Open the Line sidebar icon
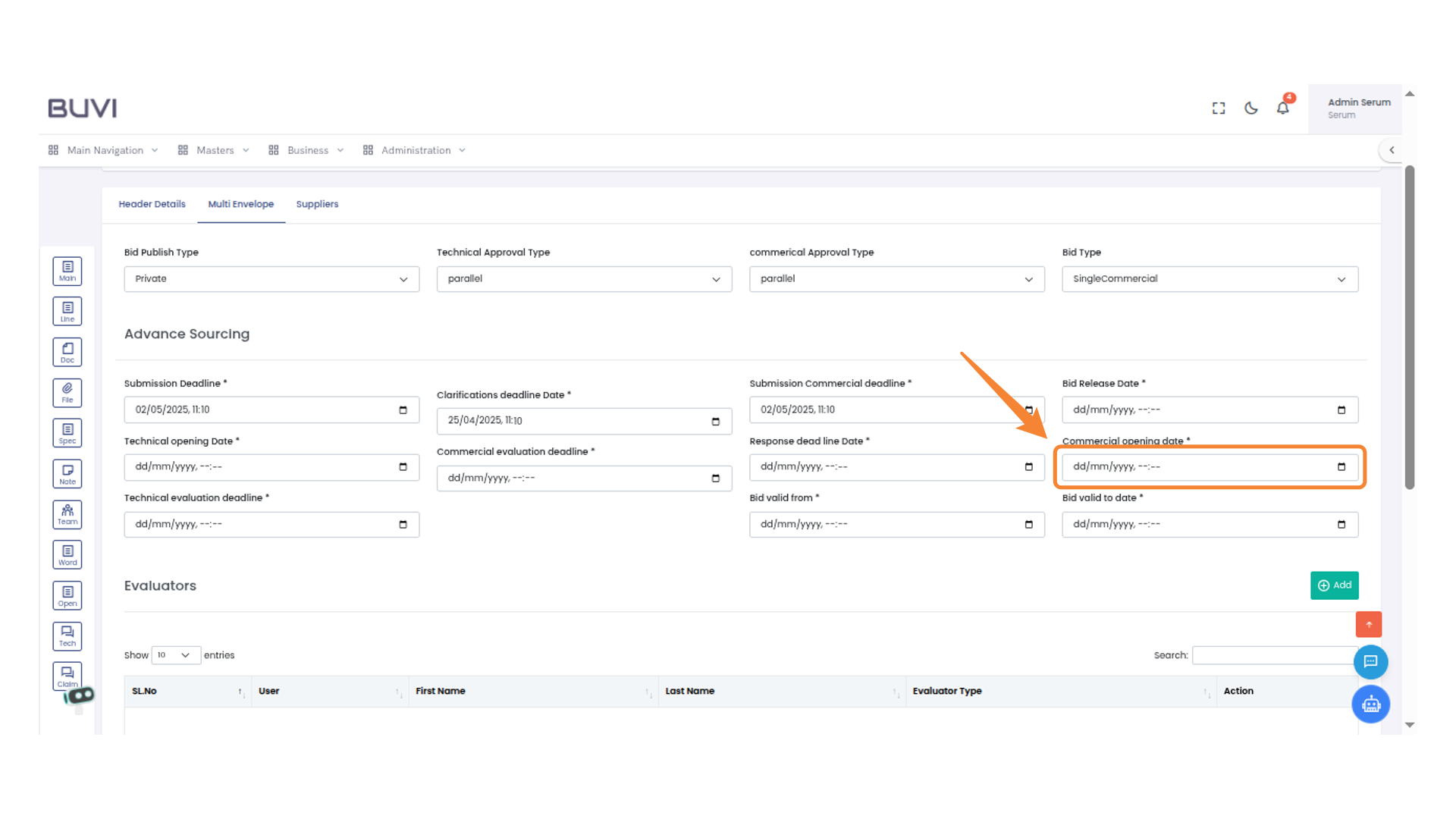 tap(67, 311)
